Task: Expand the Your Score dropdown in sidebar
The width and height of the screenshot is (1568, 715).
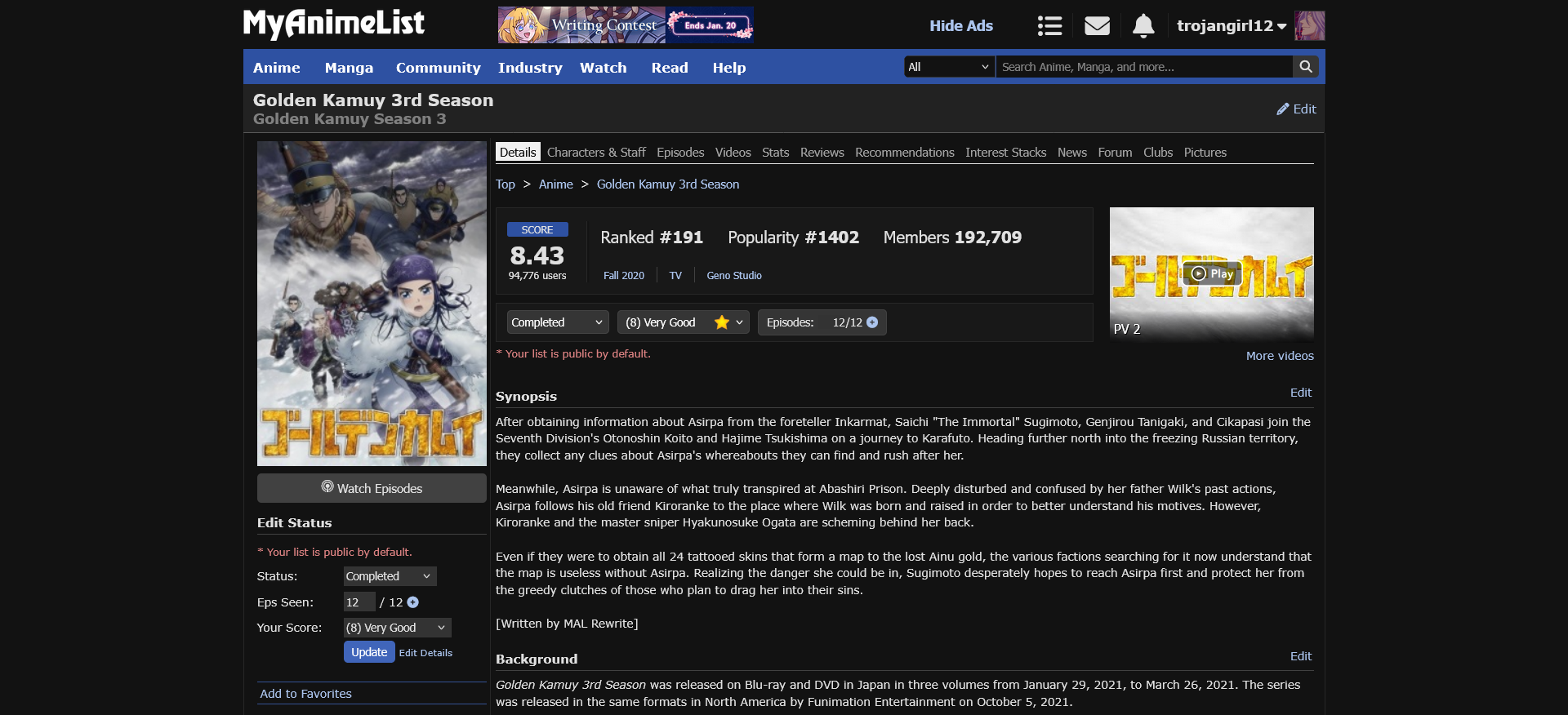Action: tap(396, 628)
